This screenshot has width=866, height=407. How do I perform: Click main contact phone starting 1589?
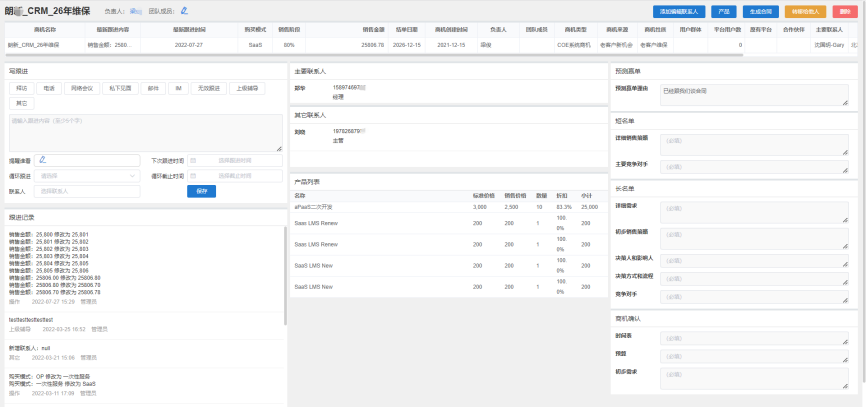pyautogui.click(x=349, y=88)
